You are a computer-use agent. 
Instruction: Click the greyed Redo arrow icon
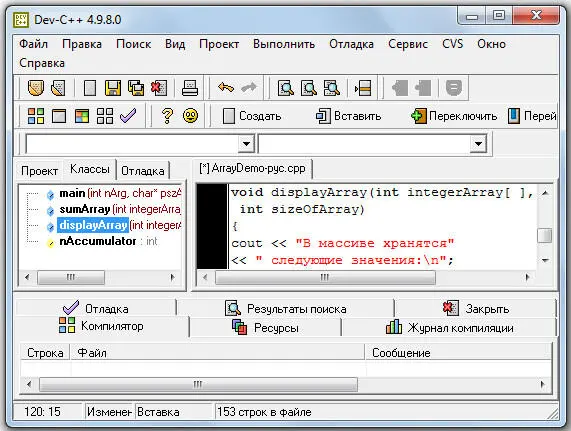point(249,88)
